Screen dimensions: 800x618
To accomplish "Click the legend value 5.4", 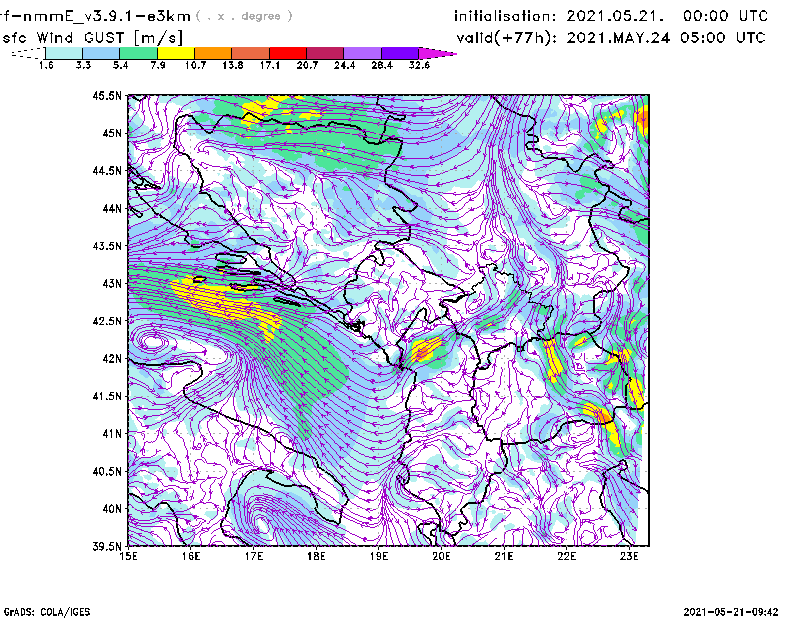I will (120, 65).
